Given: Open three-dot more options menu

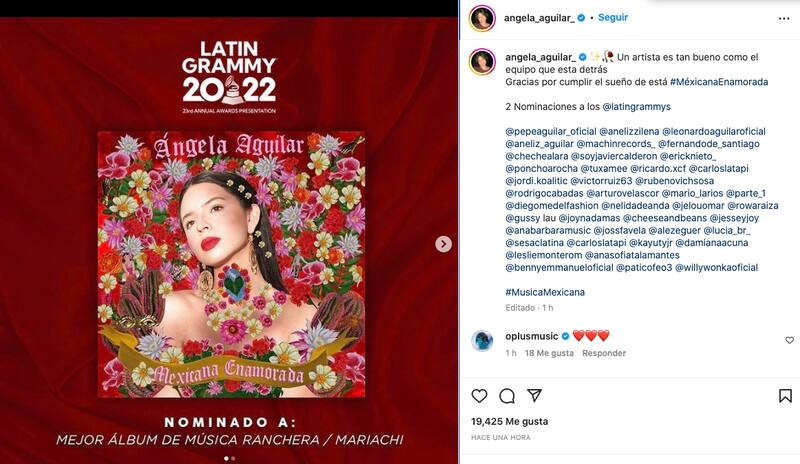Looking at the screenshot, I should (x=784, y=18).
